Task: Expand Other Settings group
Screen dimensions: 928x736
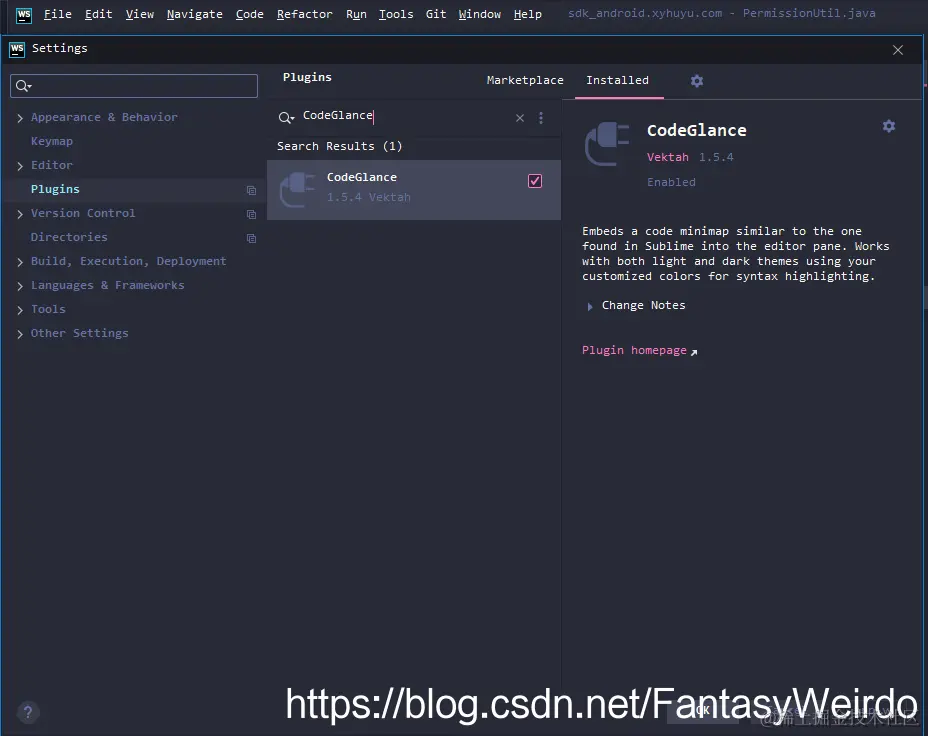Action: (x=20, y=334)
